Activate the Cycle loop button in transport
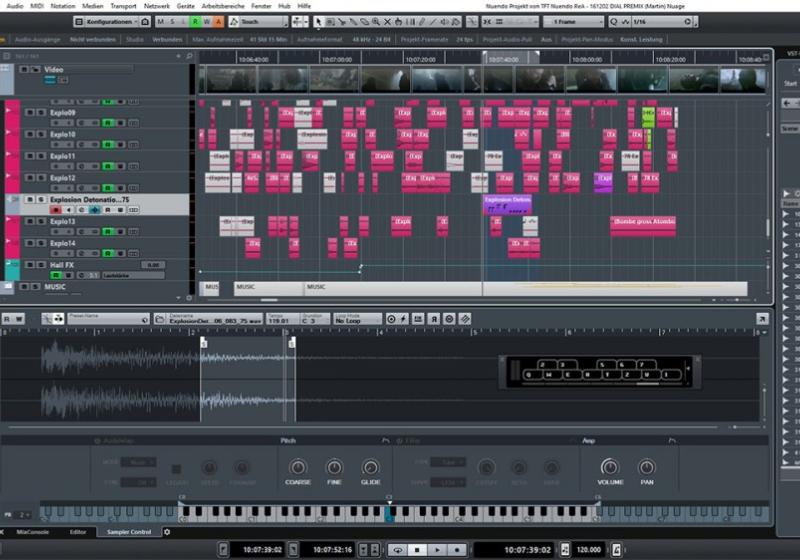The image size is (800, 560). click(398, 549)
